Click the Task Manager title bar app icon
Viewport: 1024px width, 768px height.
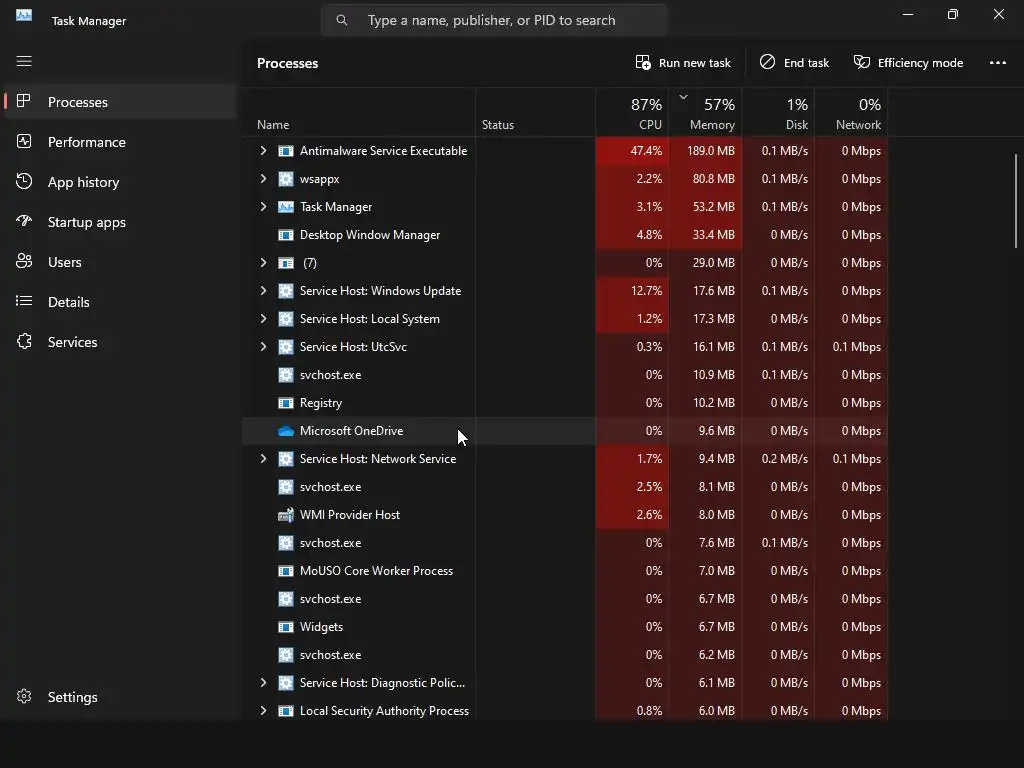[24, 15]
